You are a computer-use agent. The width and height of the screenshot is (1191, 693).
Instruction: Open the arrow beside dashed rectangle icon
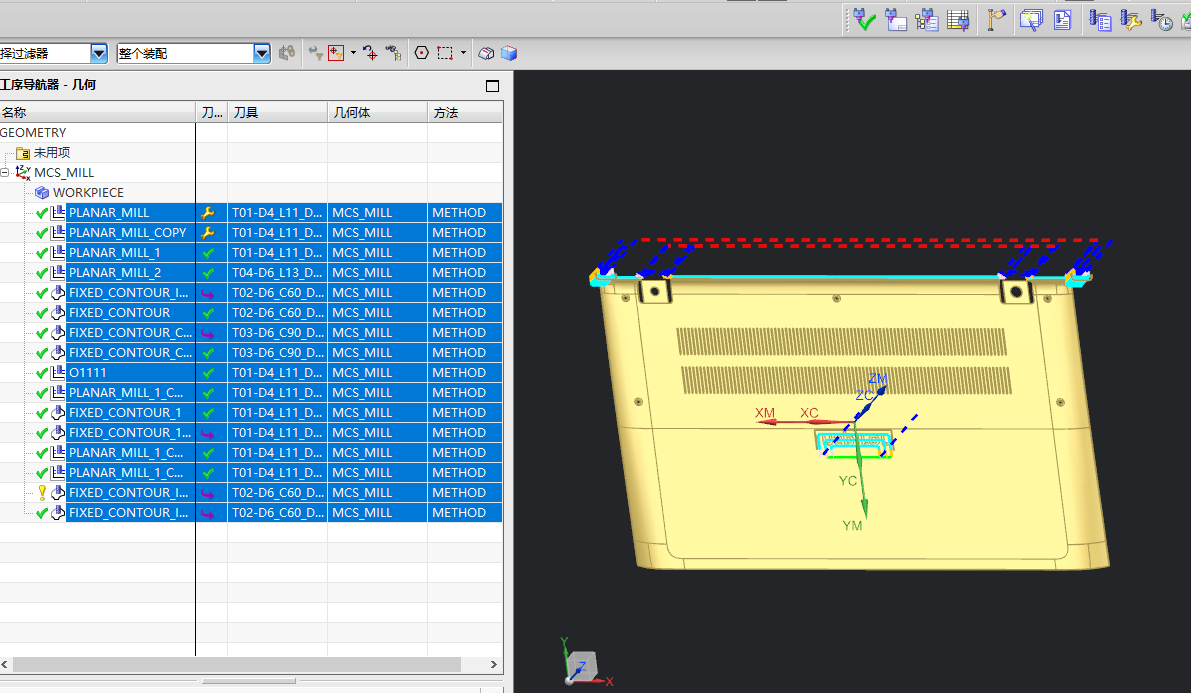[463, 52]
